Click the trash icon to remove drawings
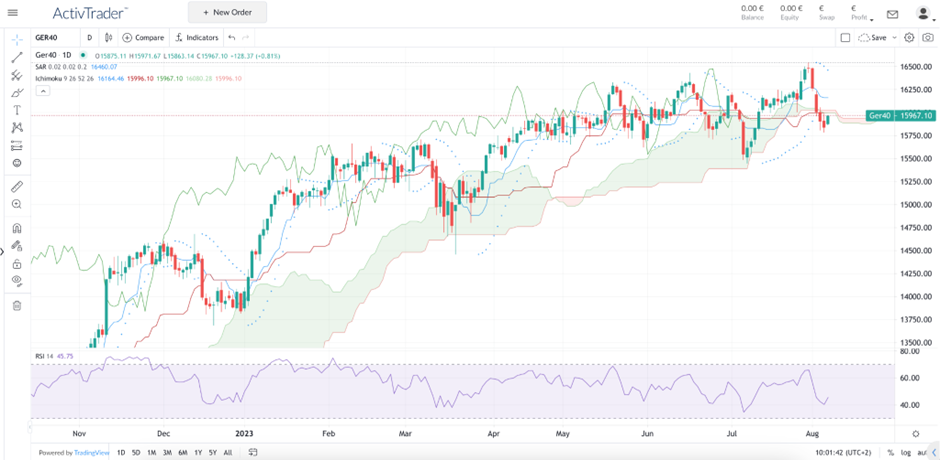The height and width of the screenshot is (460, 940). [x=17, y=305]
